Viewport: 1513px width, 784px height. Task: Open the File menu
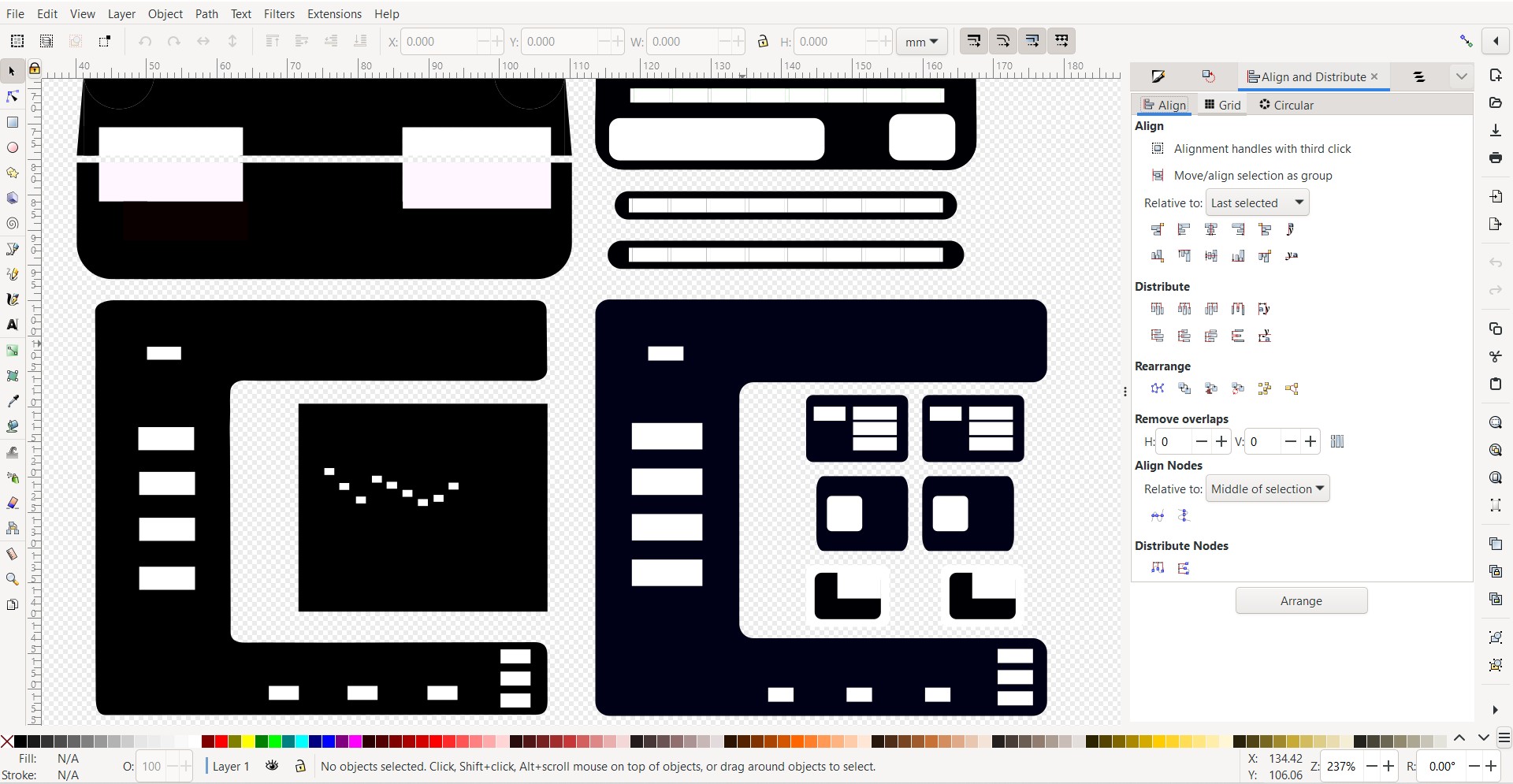15,13
